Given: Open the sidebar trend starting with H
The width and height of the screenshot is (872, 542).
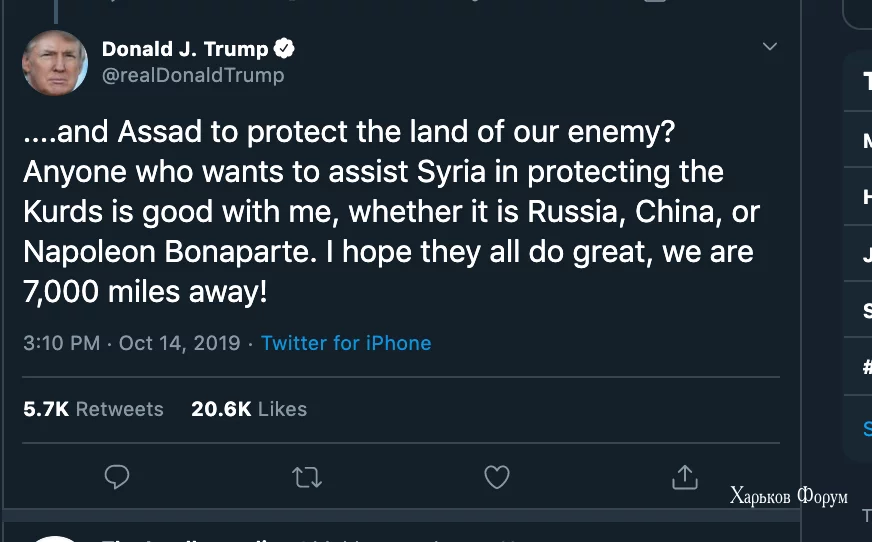Looking at the screenshot, I should pos(866,197).
